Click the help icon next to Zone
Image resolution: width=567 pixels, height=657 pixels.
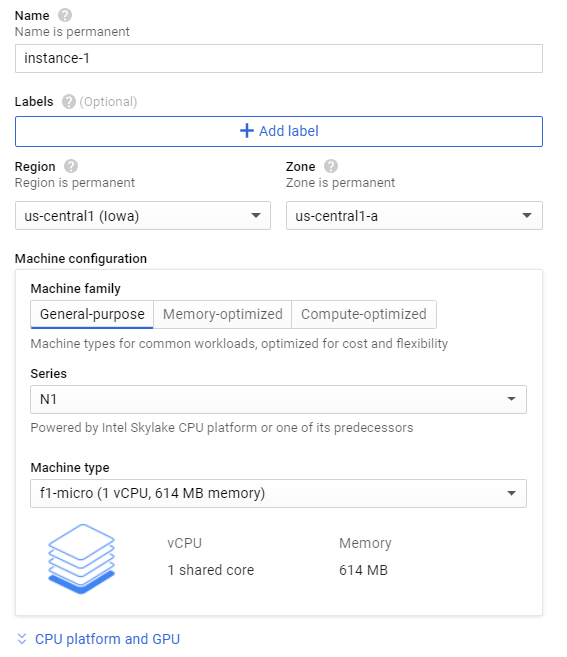click(x=331, y=166)
